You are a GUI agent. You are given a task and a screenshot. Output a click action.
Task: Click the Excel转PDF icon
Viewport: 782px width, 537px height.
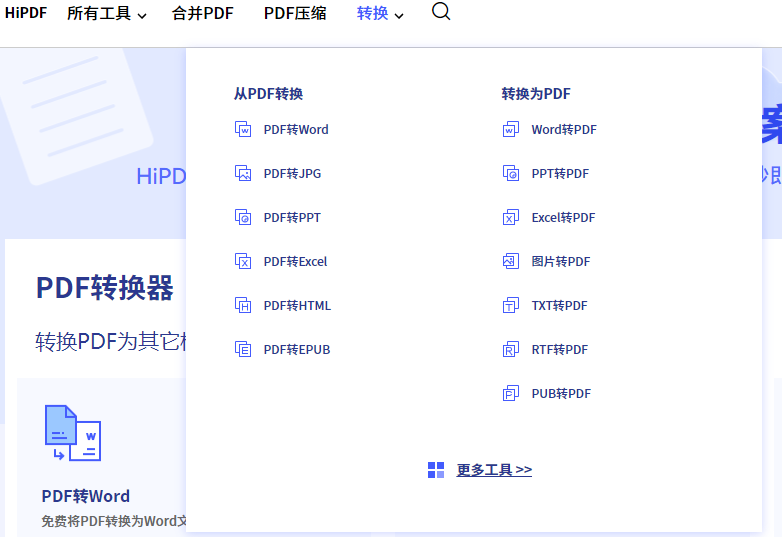(511, 217)
